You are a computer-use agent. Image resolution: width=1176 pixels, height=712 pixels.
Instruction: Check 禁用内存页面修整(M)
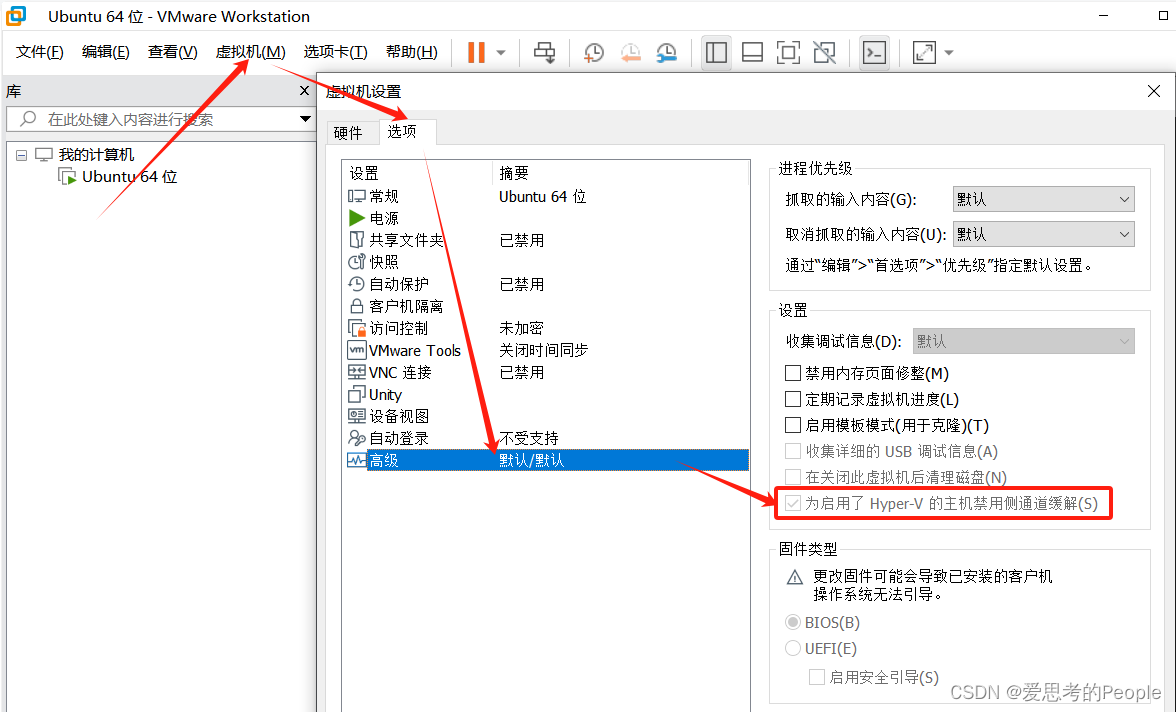coord(793,374)
